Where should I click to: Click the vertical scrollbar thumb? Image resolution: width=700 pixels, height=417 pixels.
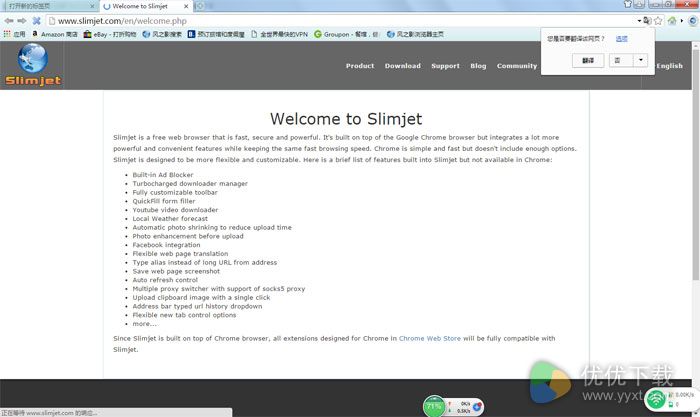pyautogui.click(x=696, y=165)
